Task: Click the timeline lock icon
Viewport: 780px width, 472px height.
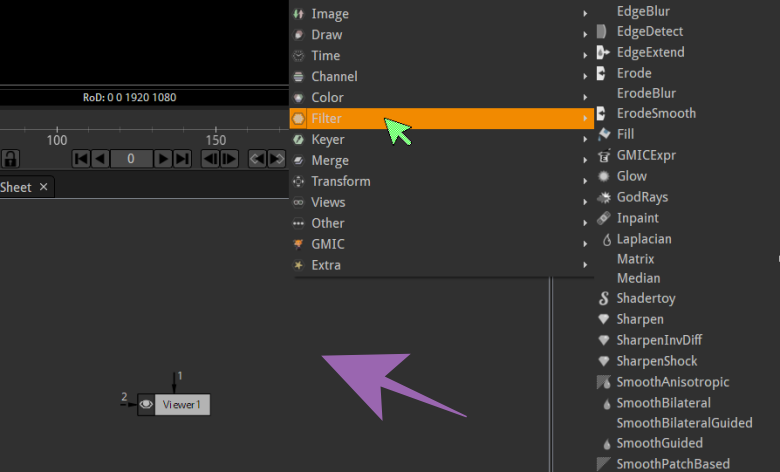Action: [x=10, y=158]
